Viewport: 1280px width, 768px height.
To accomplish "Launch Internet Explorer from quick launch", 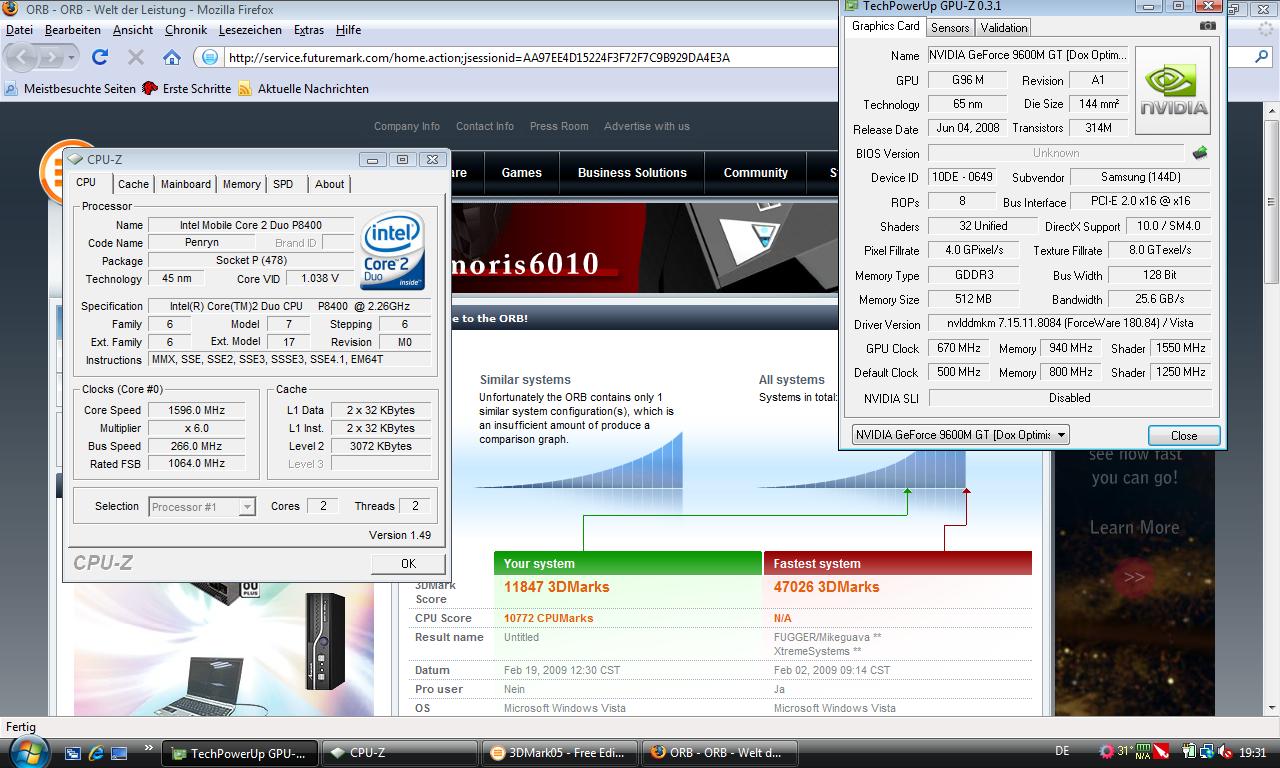I will click(96, 753).
